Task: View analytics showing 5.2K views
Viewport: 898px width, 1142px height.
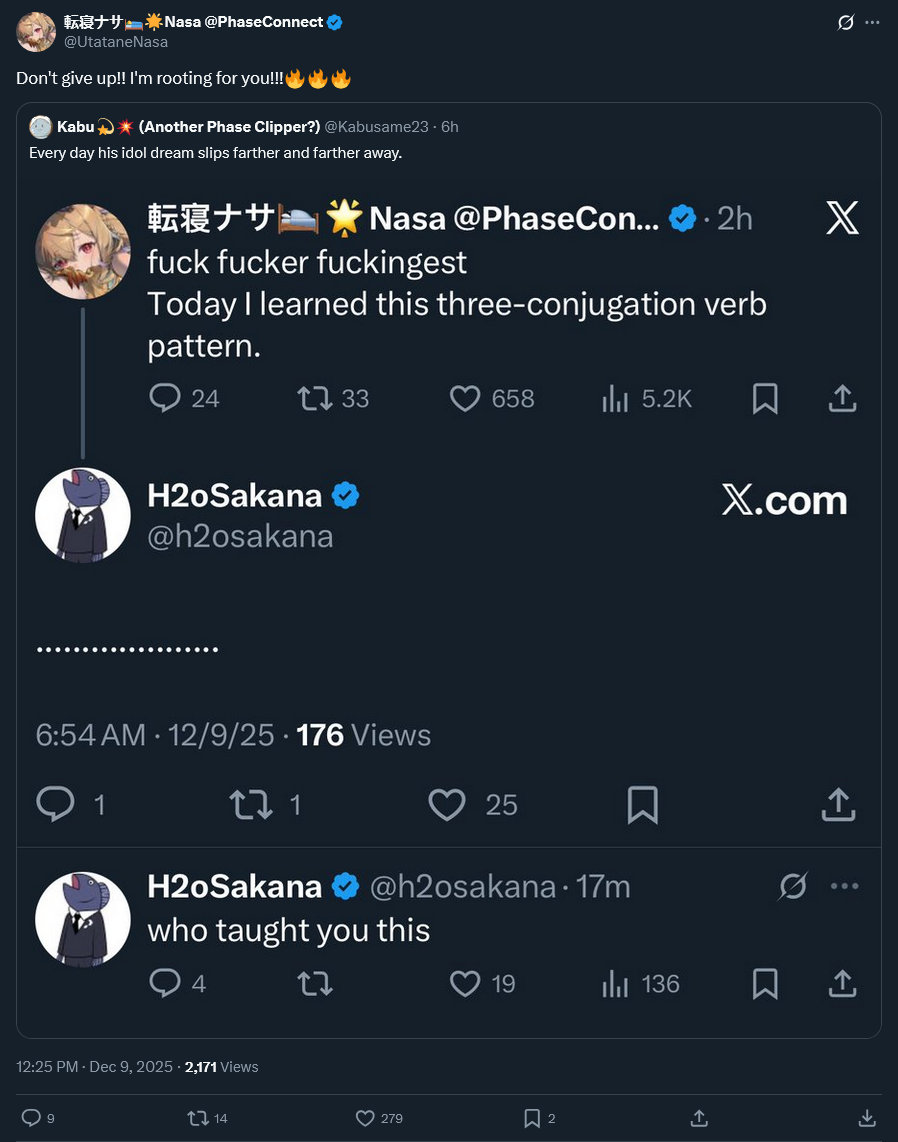Action: (x=615, y=399)
